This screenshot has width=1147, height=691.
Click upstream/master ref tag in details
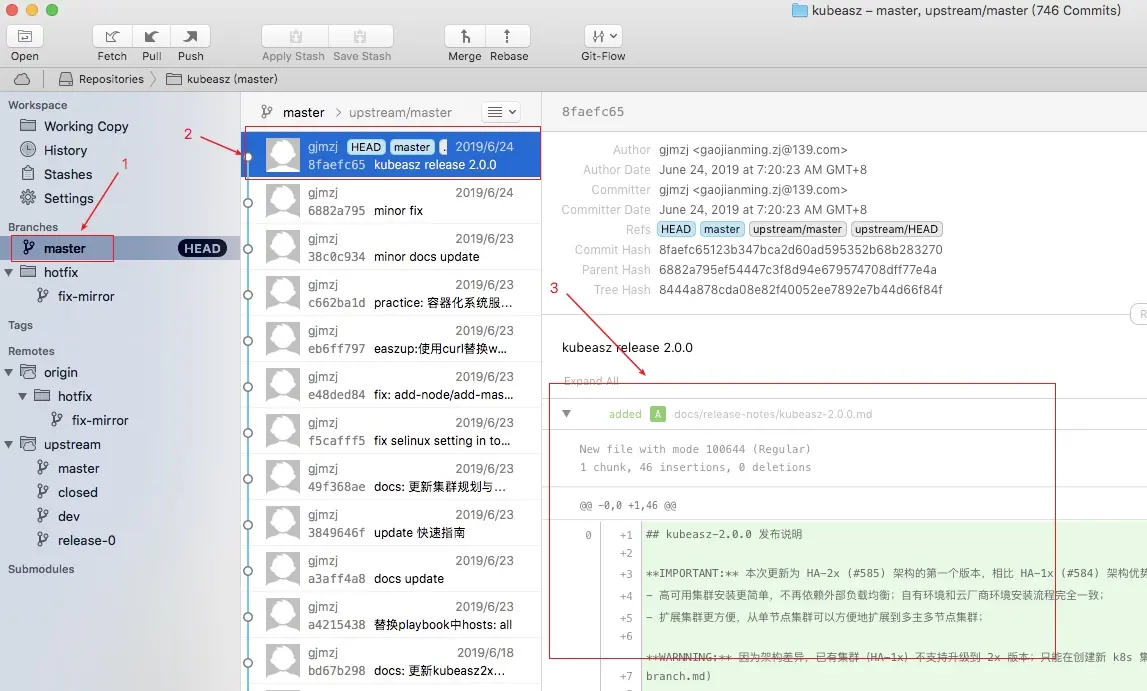coord(797,230)
